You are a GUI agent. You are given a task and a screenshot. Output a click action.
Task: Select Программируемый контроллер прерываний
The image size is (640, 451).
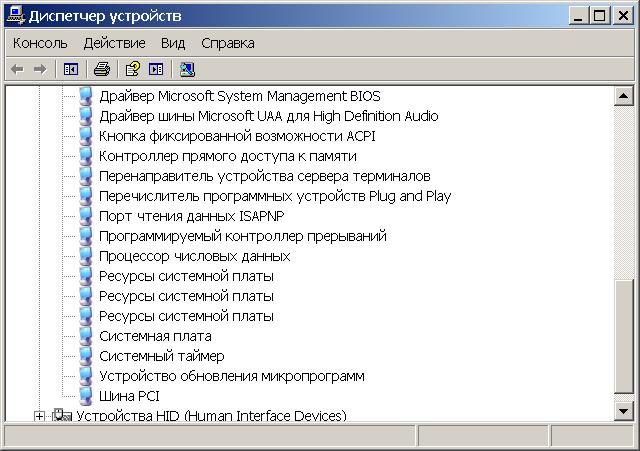[243, 236]
